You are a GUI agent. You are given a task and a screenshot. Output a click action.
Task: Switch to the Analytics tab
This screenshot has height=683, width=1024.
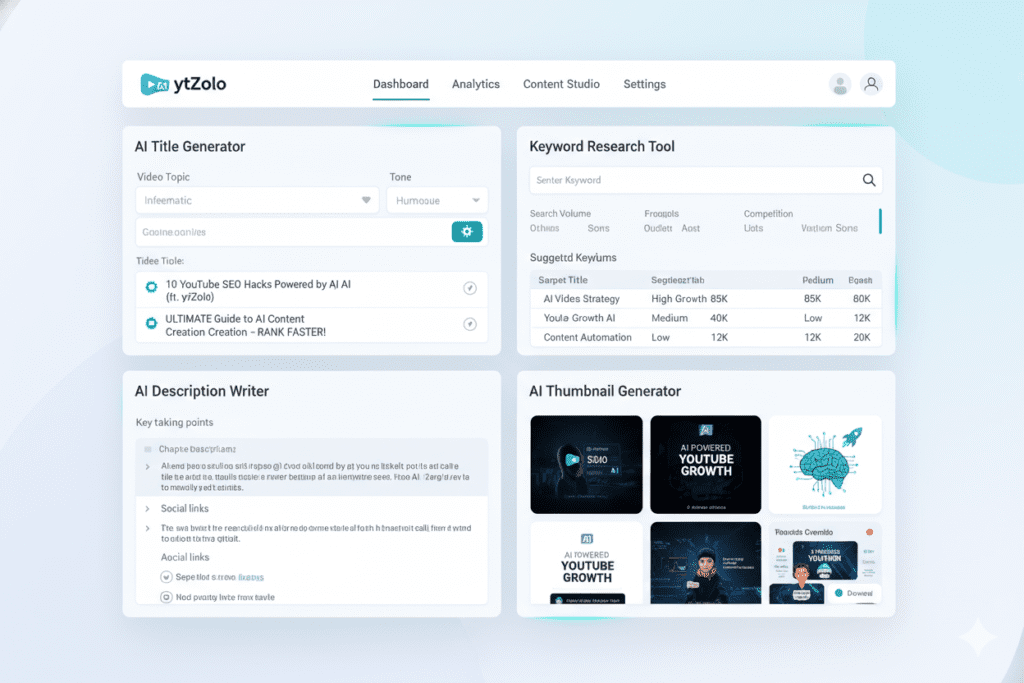point(475,84)
